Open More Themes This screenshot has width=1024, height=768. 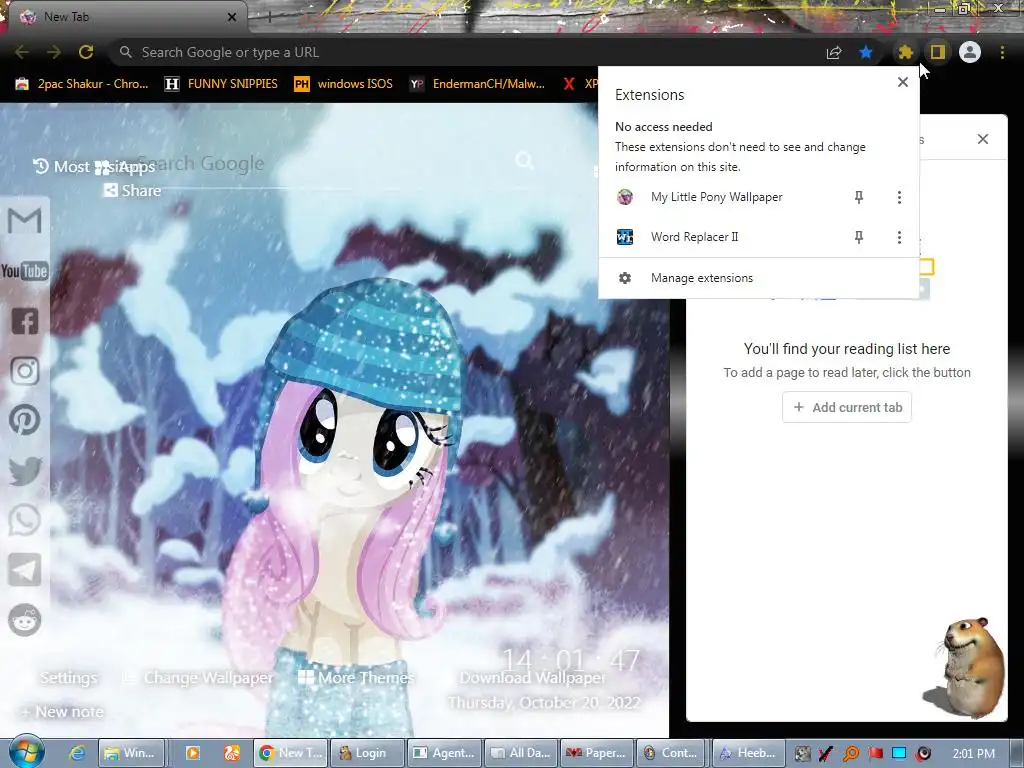tap(357, 678)
